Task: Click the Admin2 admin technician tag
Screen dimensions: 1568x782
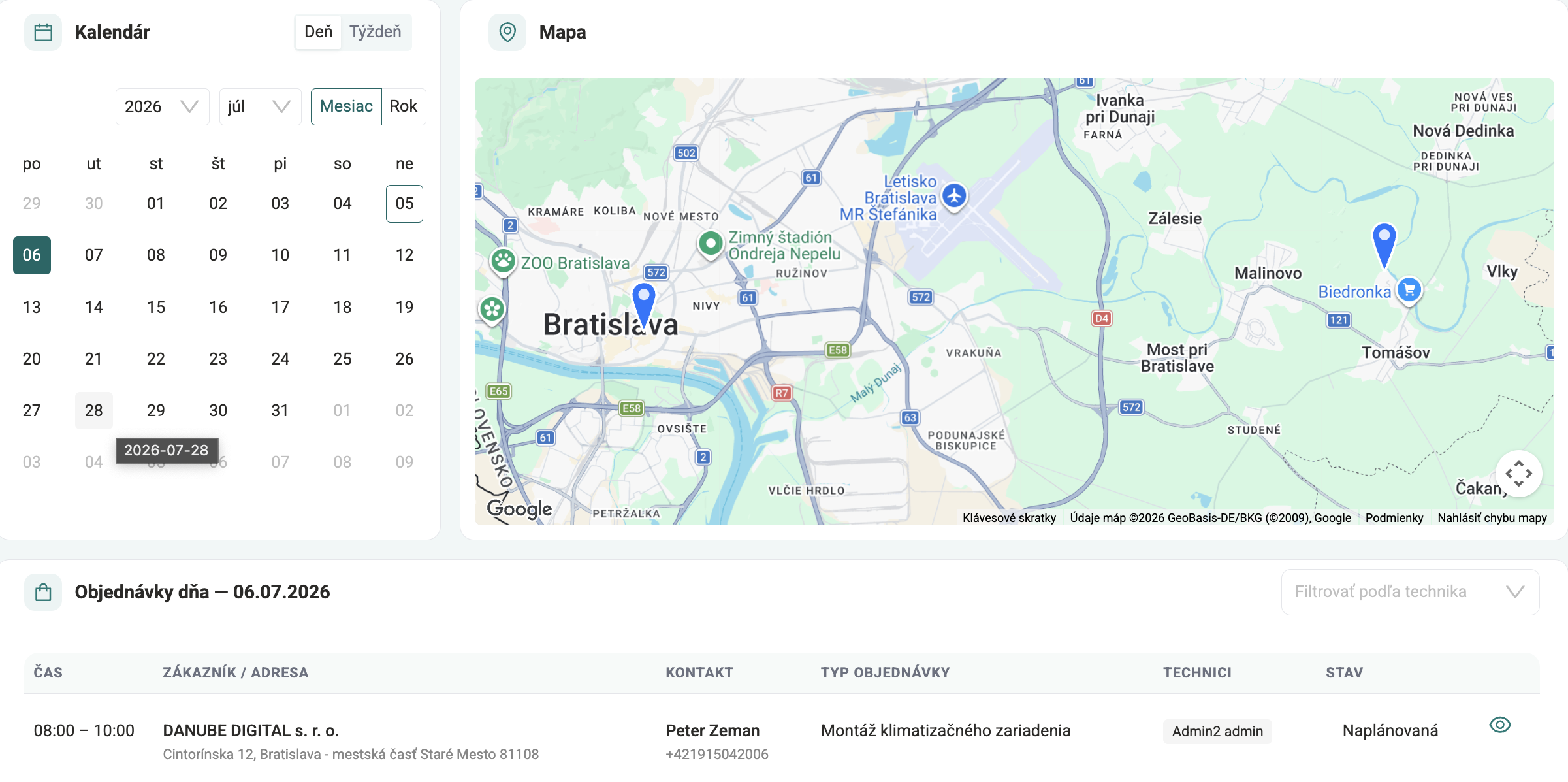Action: click(x=1217, y=731)
